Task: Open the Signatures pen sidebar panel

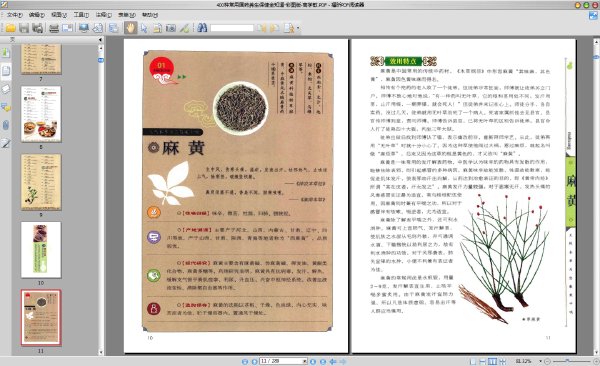Action: pyautogui.click(x=6, y=144)
